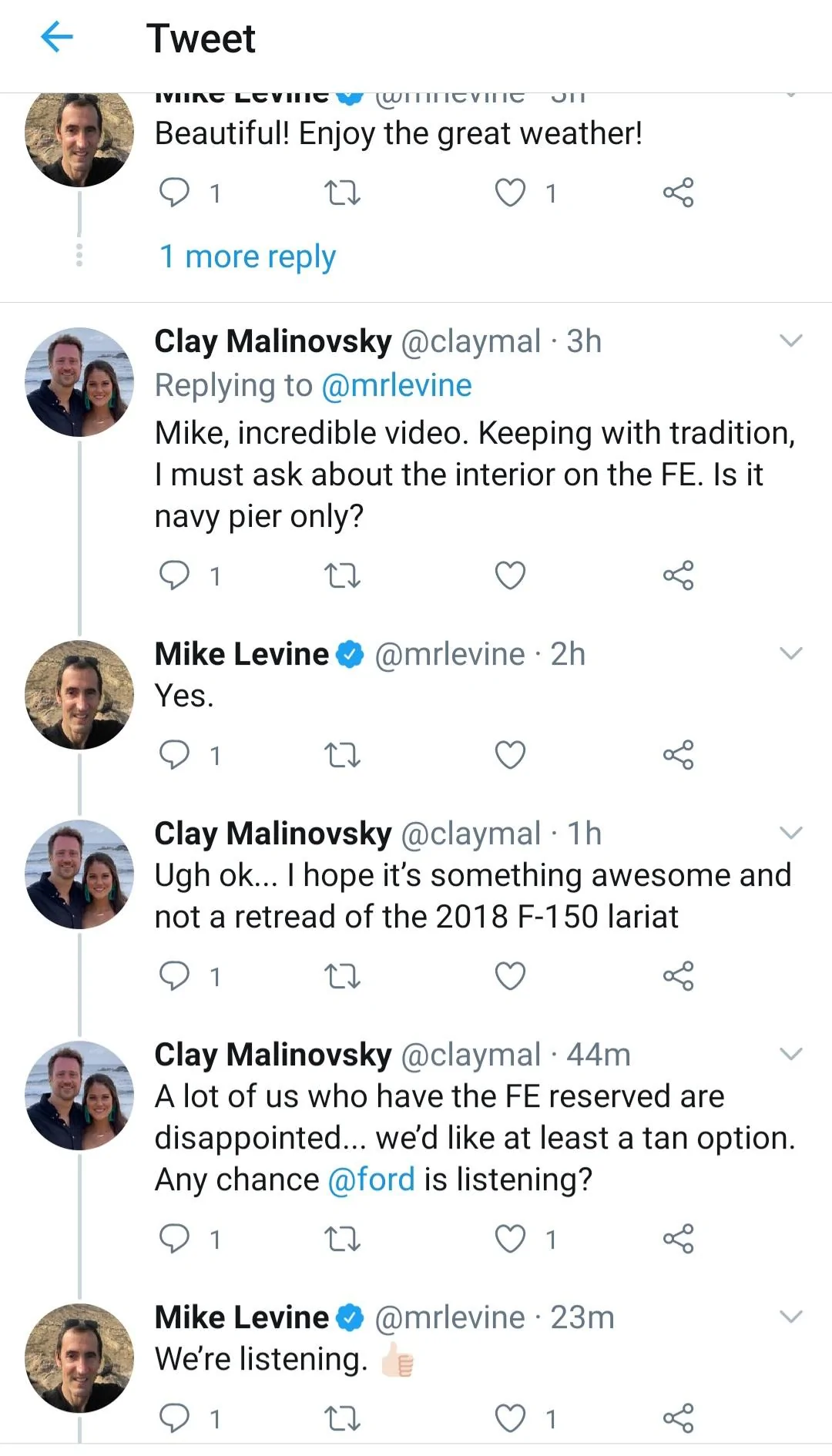Retweet Clay's 'navy pier only?' tweet
Screen dimensions: 832x1456
point(342,575)
